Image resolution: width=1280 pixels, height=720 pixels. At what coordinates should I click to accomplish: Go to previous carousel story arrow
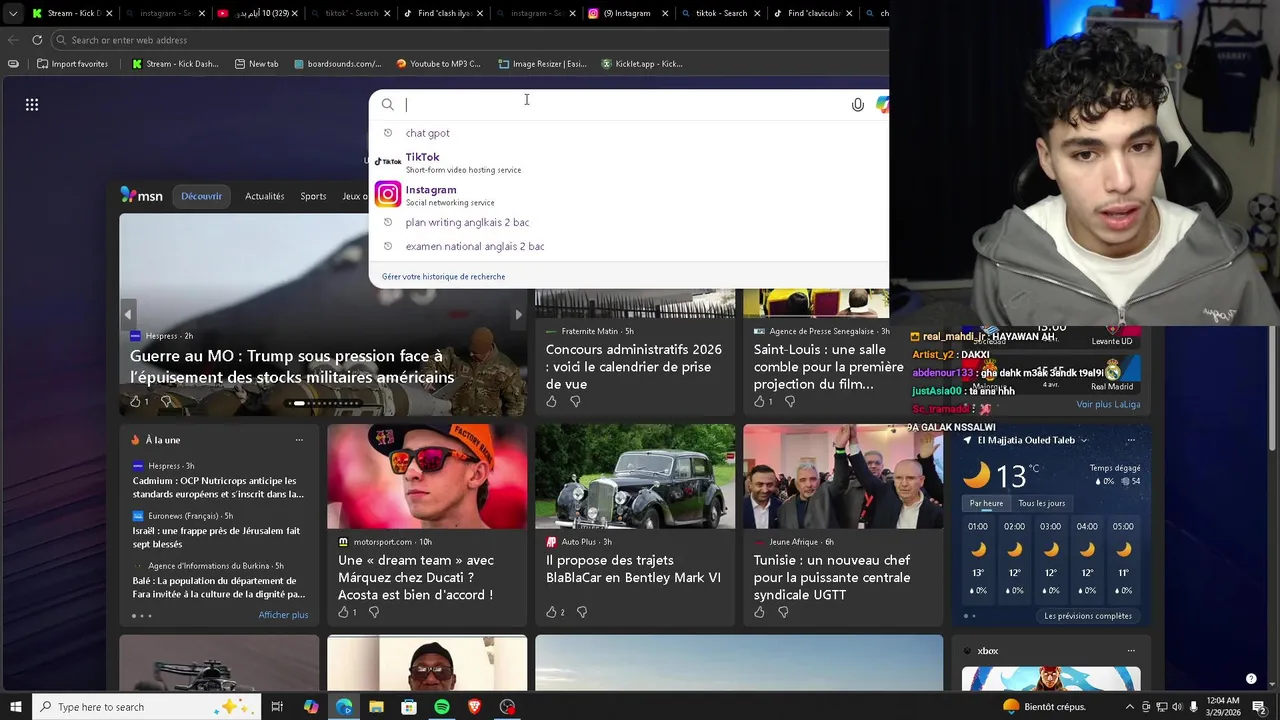pyautogui.click(x=128, y=314)
